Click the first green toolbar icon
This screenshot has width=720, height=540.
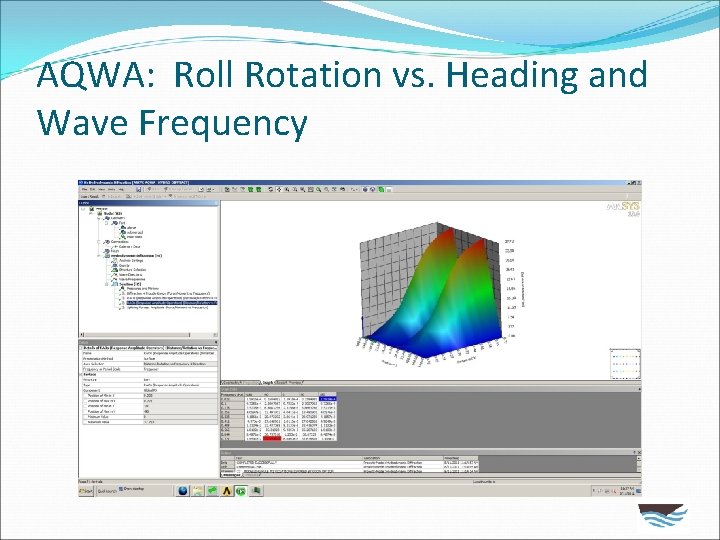pyautogui.click(x=250, y=189)
